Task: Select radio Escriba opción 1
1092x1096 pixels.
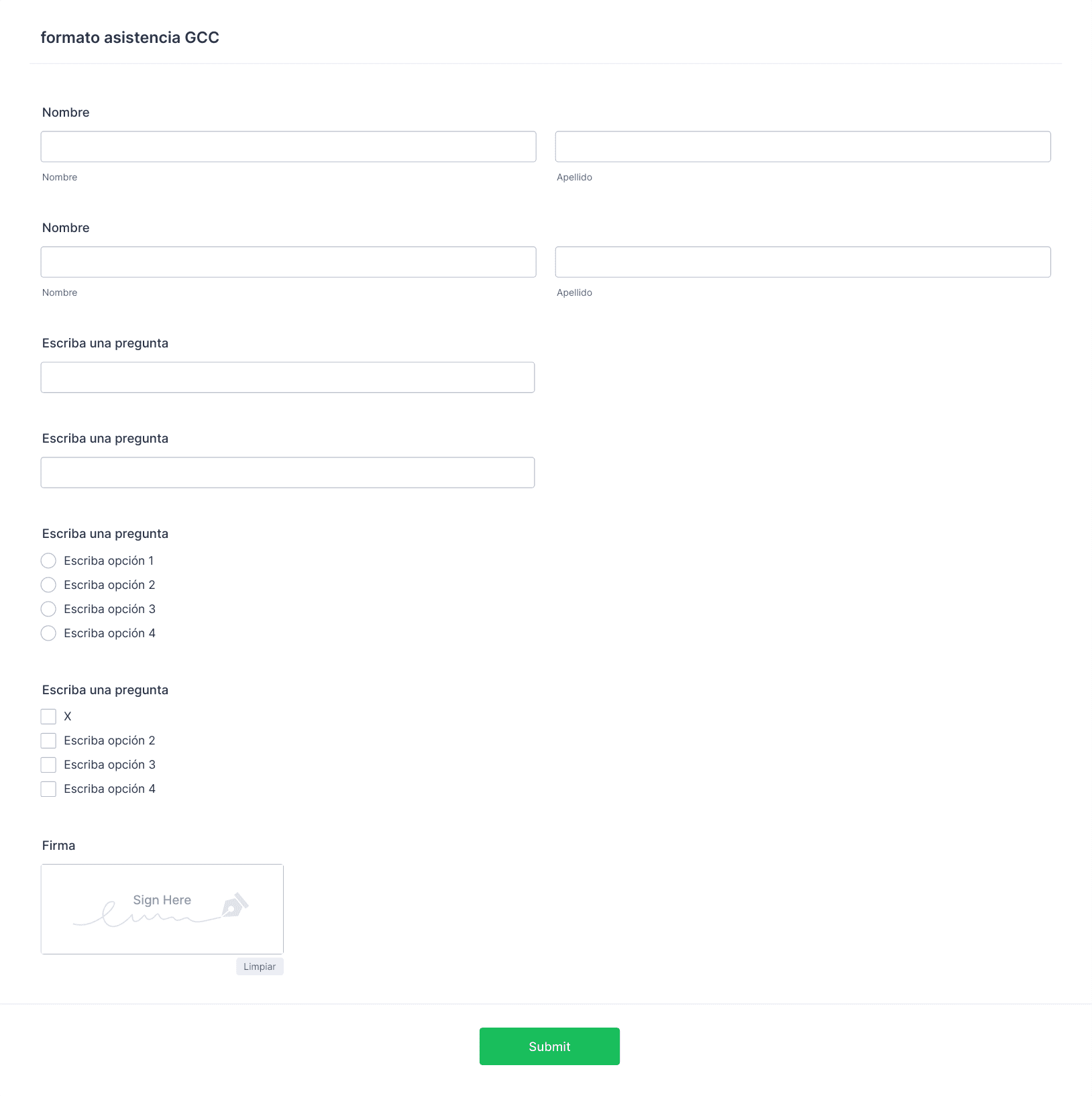Action: [48, 561]
